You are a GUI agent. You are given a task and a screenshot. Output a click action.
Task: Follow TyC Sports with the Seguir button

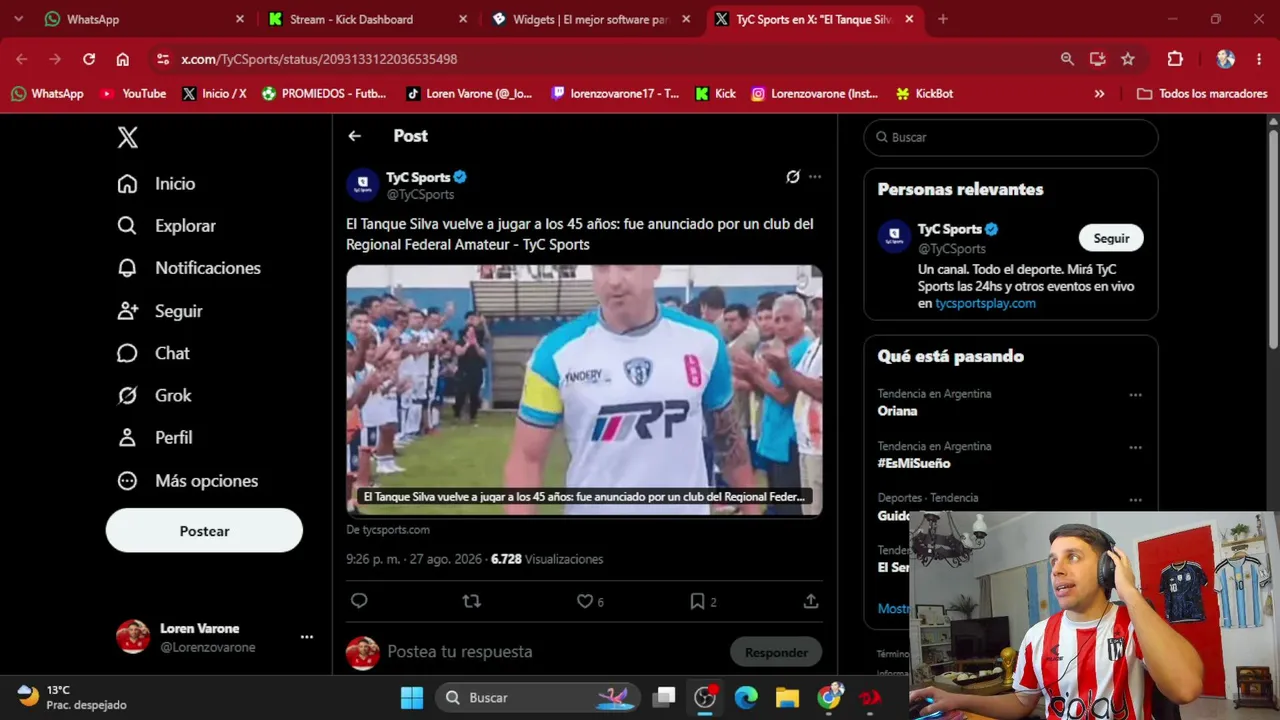[1111, 238]
